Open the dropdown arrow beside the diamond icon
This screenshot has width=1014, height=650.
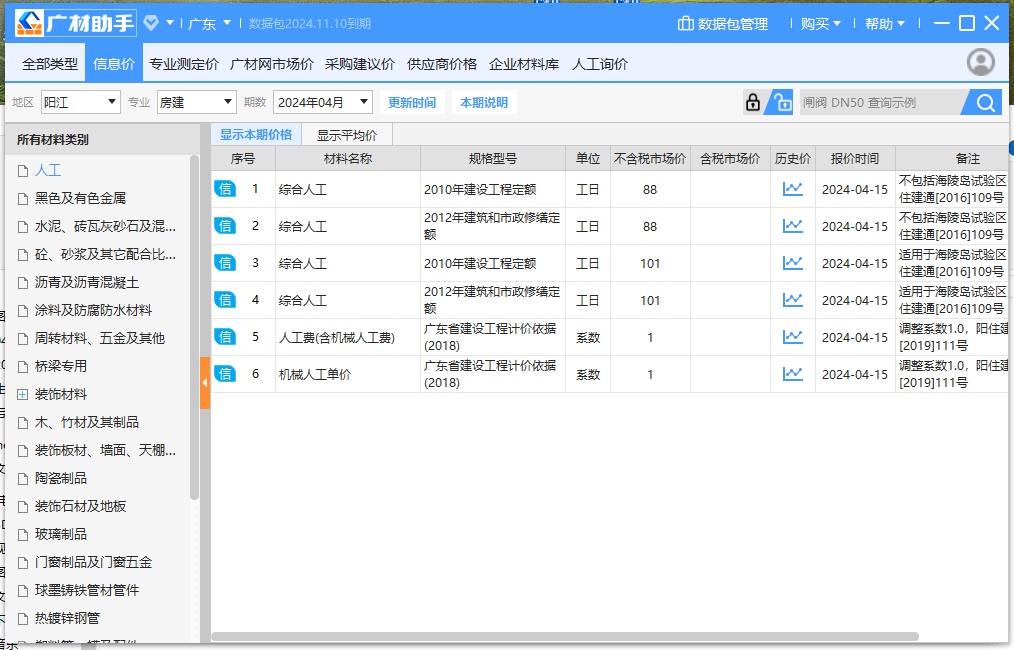coord(169,23)
